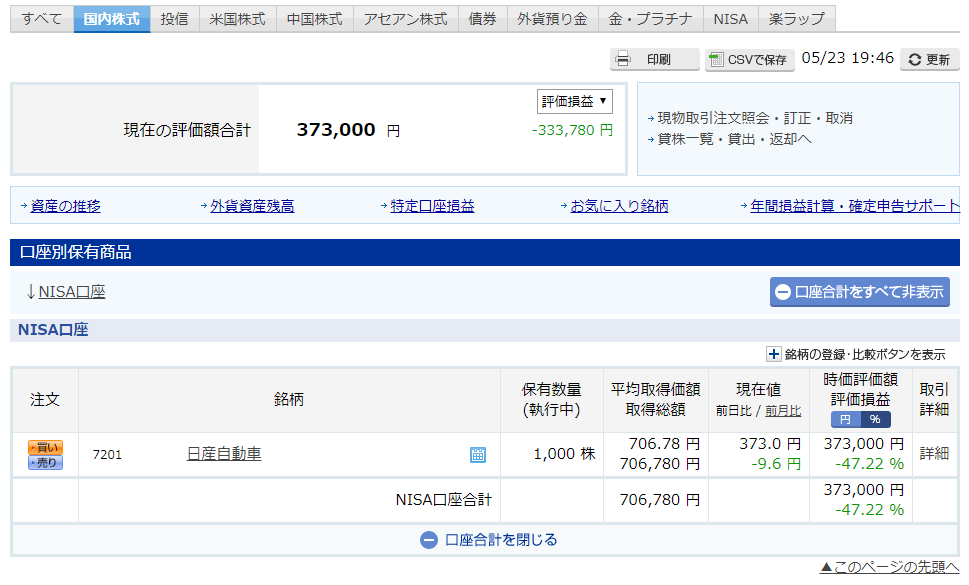Viewport: 969px width, 585px height.
Task: Click the -333,780 円 loss value
Action: coord(572,130)
